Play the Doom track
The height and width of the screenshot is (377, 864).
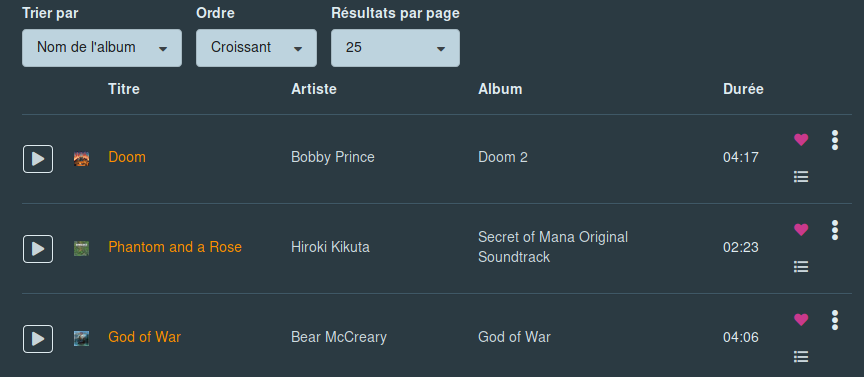pos(38,159)
